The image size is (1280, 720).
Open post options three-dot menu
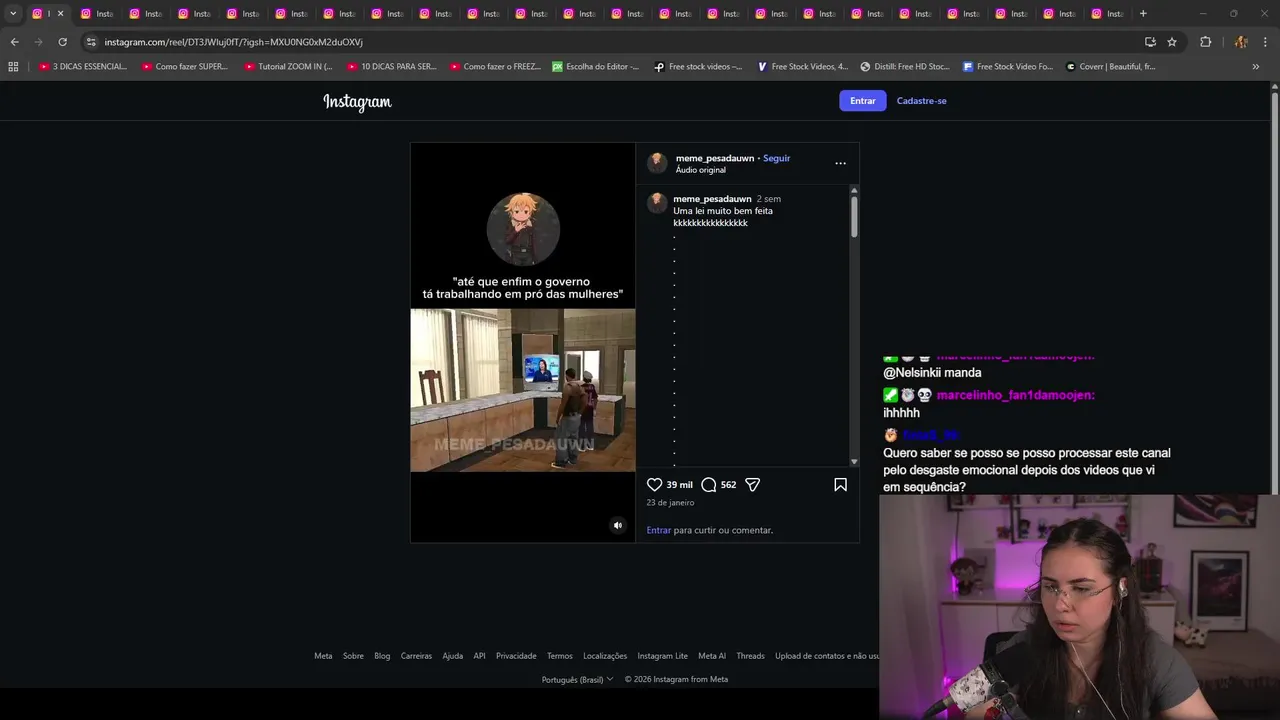click(x=840, y=163)
